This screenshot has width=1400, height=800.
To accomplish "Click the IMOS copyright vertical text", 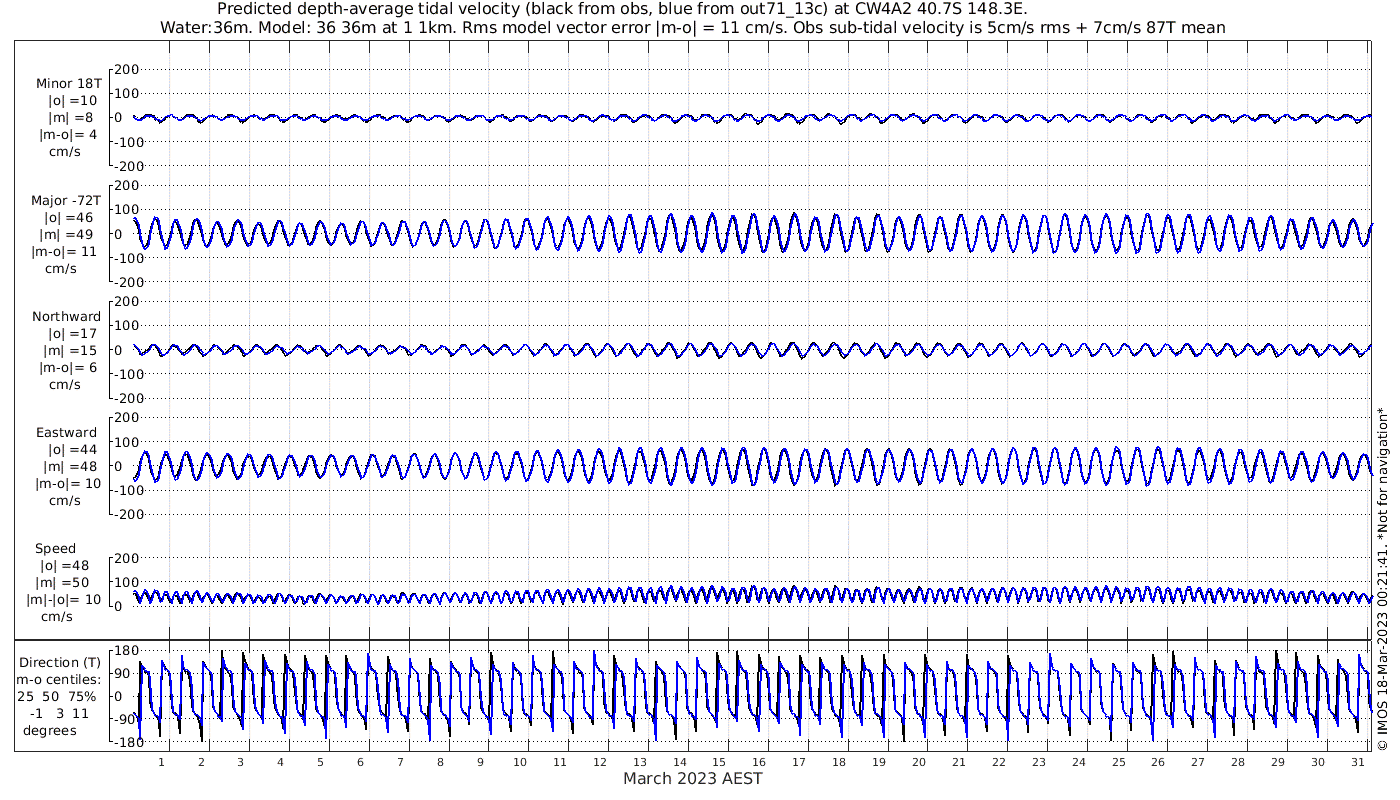I will point(1382,579).
